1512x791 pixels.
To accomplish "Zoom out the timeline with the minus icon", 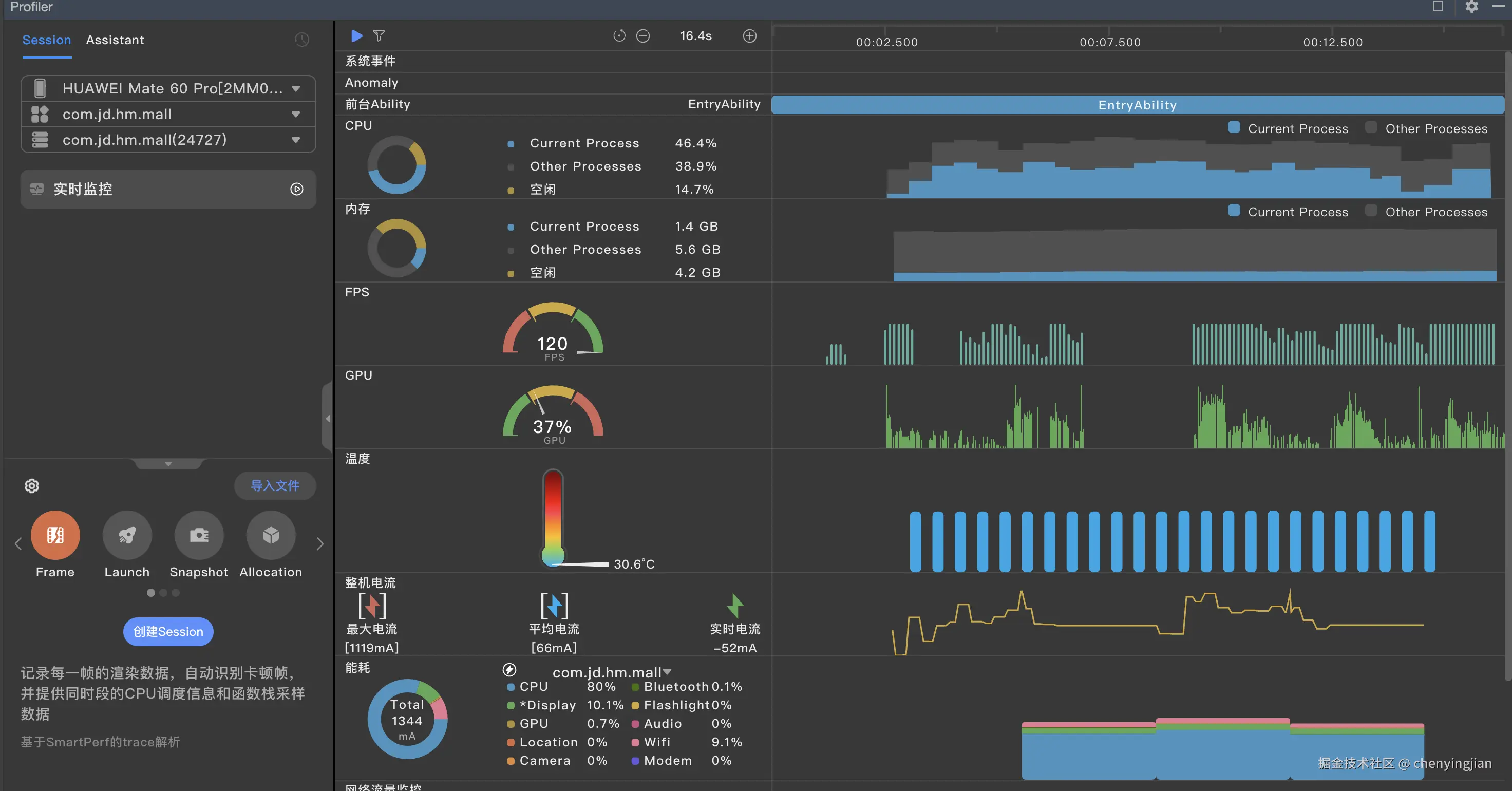I will point(642,36).
